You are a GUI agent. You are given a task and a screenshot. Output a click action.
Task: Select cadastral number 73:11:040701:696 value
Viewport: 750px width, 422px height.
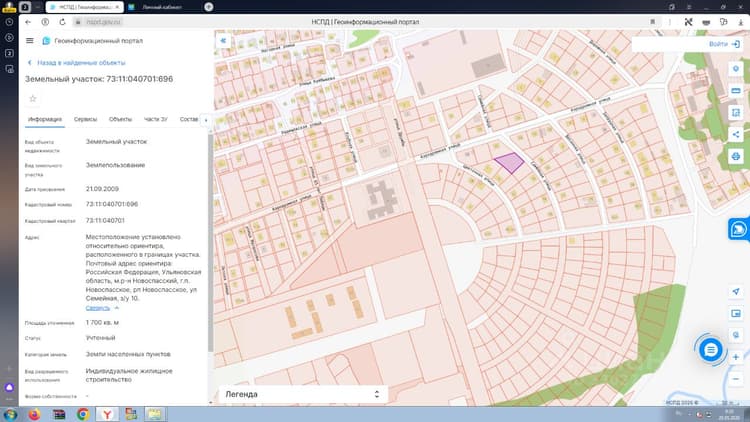pos(112,204)
